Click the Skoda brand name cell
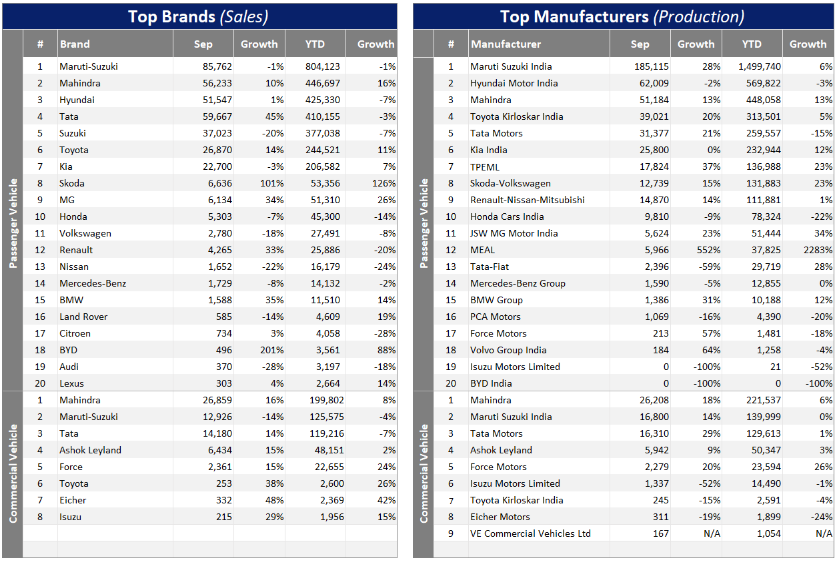The width and height of the screenshot is (838, 562). point(74,183)
